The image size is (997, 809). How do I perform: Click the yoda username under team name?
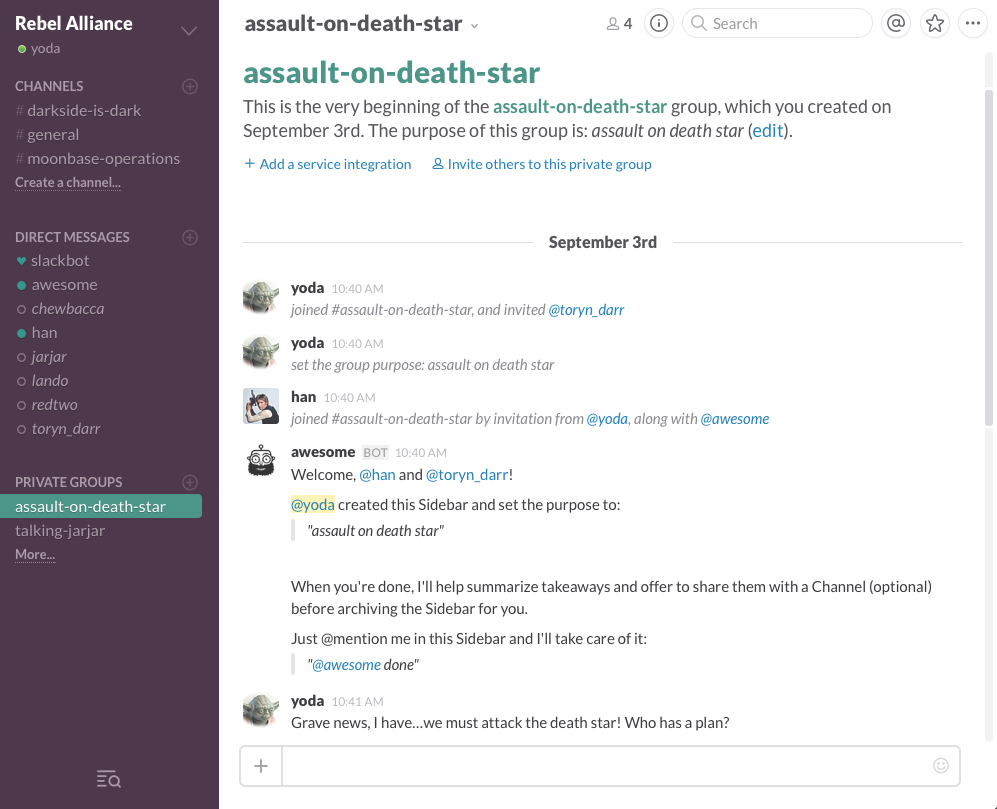pyautogui.click(x=45, y=49)
